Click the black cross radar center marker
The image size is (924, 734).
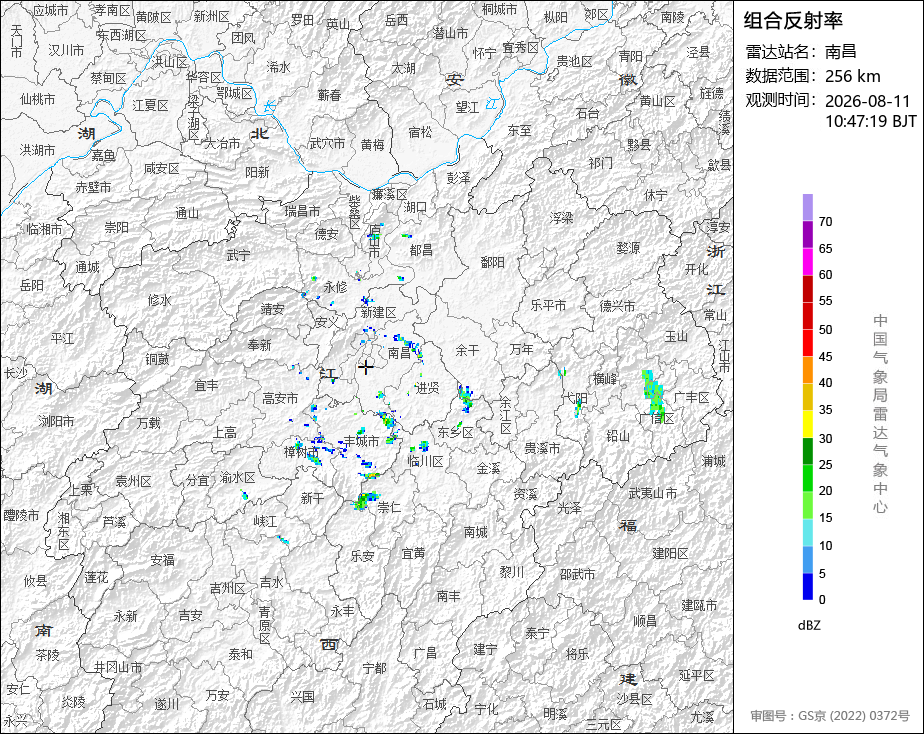tap(366, 367)
